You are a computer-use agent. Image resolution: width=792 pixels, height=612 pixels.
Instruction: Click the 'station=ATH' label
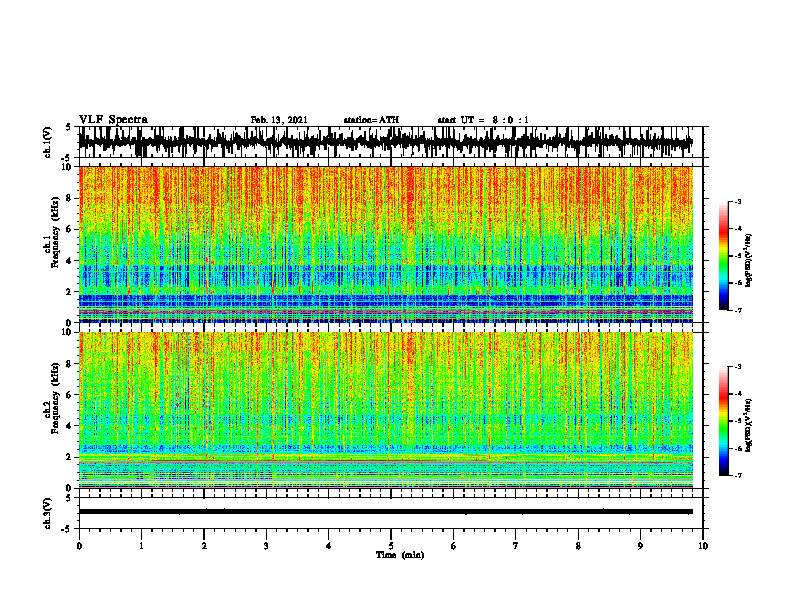click(x=371, y=120)
